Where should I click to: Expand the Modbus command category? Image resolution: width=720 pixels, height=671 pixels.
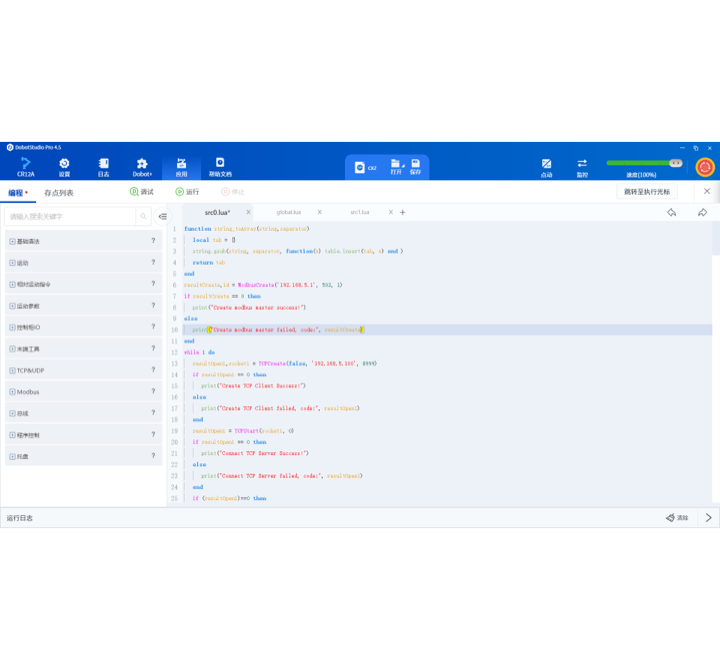12,392
